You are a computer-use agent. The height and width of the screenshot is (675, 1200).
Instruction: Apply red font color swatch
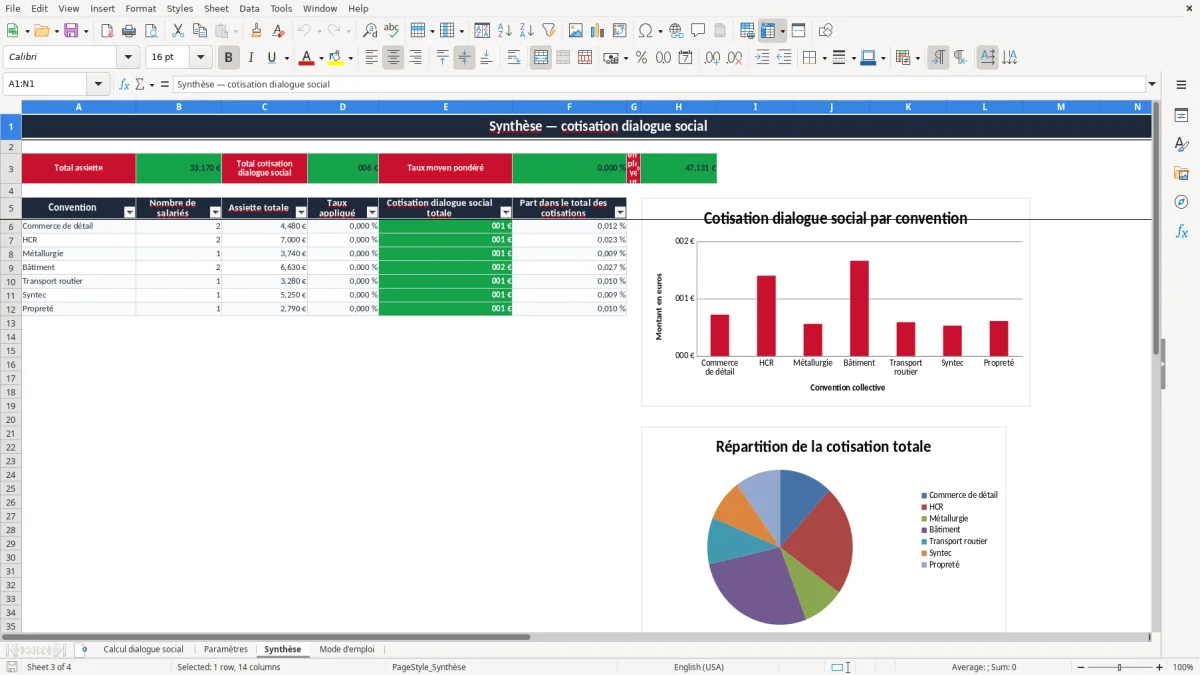click(306, 58)
